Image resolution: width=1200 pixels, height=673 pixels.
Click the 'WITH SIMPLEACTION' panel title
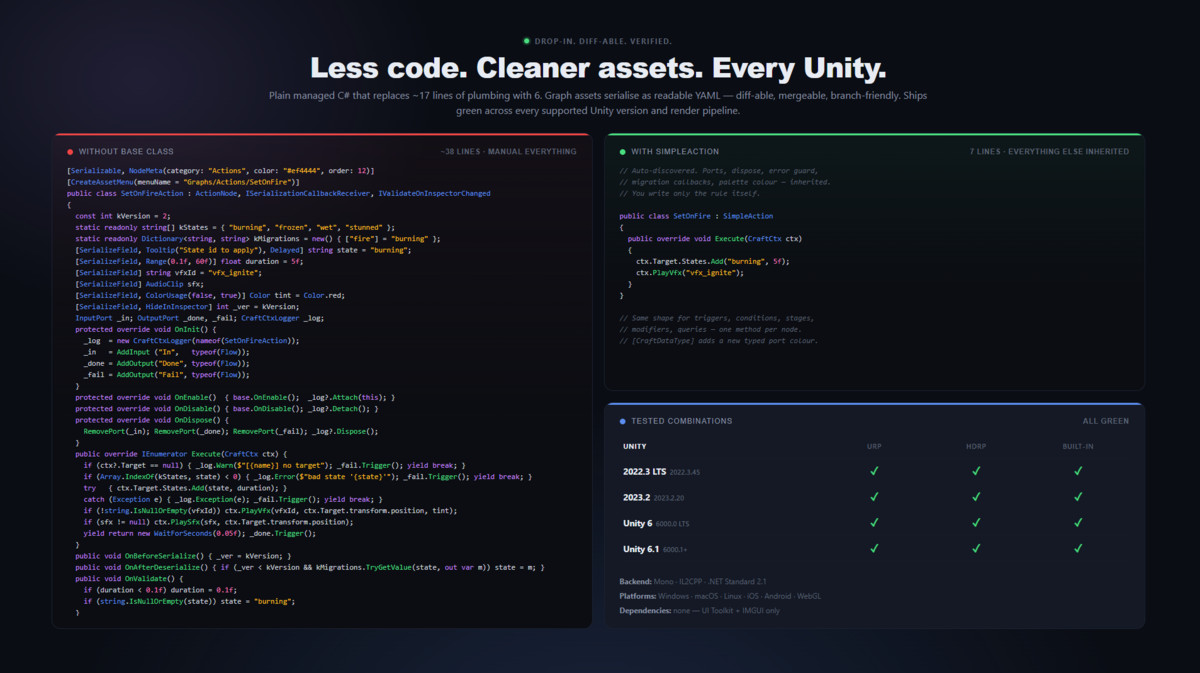tap(675, 152)
